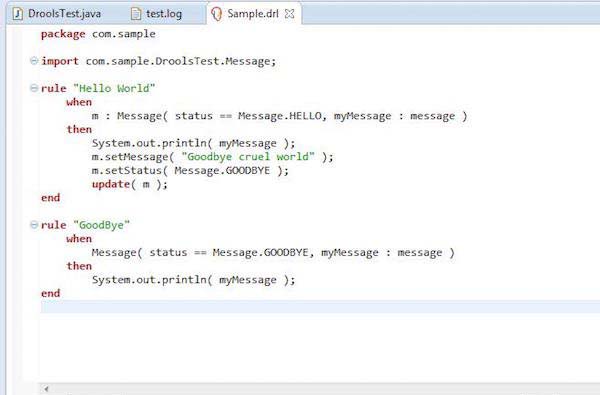Collapse the import statement fold marker
Screen dimensions: 600x395
(x=34, y=60)
